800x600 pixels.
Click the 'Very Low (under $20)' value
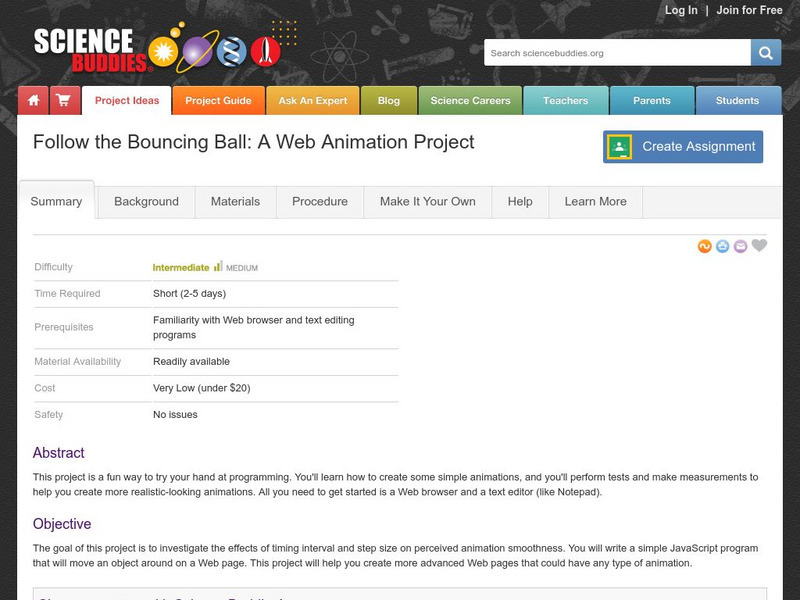(x=202, y=388)
